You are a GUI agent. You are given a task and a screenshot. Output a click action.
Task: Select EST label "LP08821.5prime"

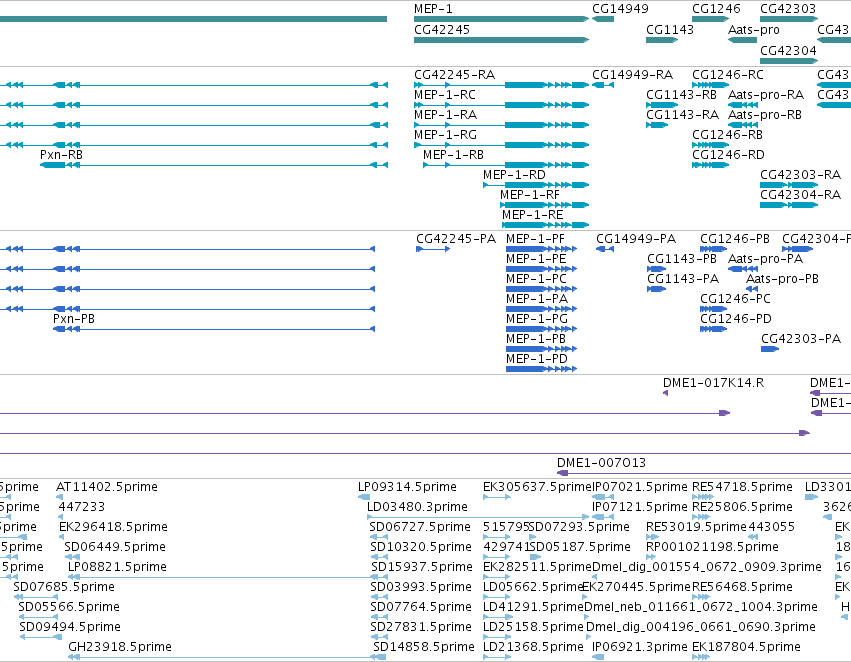117,568
